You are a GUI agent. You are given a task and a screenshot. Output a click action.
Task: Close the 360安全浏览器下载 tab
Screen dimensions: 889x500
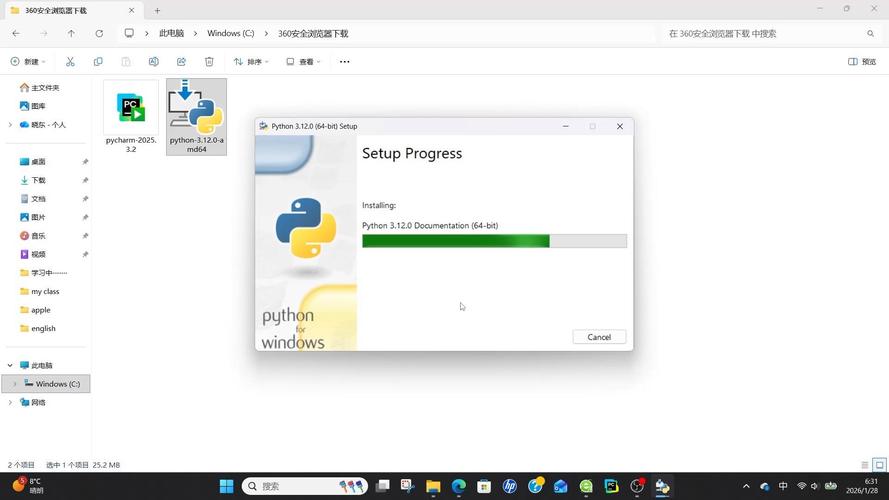(131, 10)
